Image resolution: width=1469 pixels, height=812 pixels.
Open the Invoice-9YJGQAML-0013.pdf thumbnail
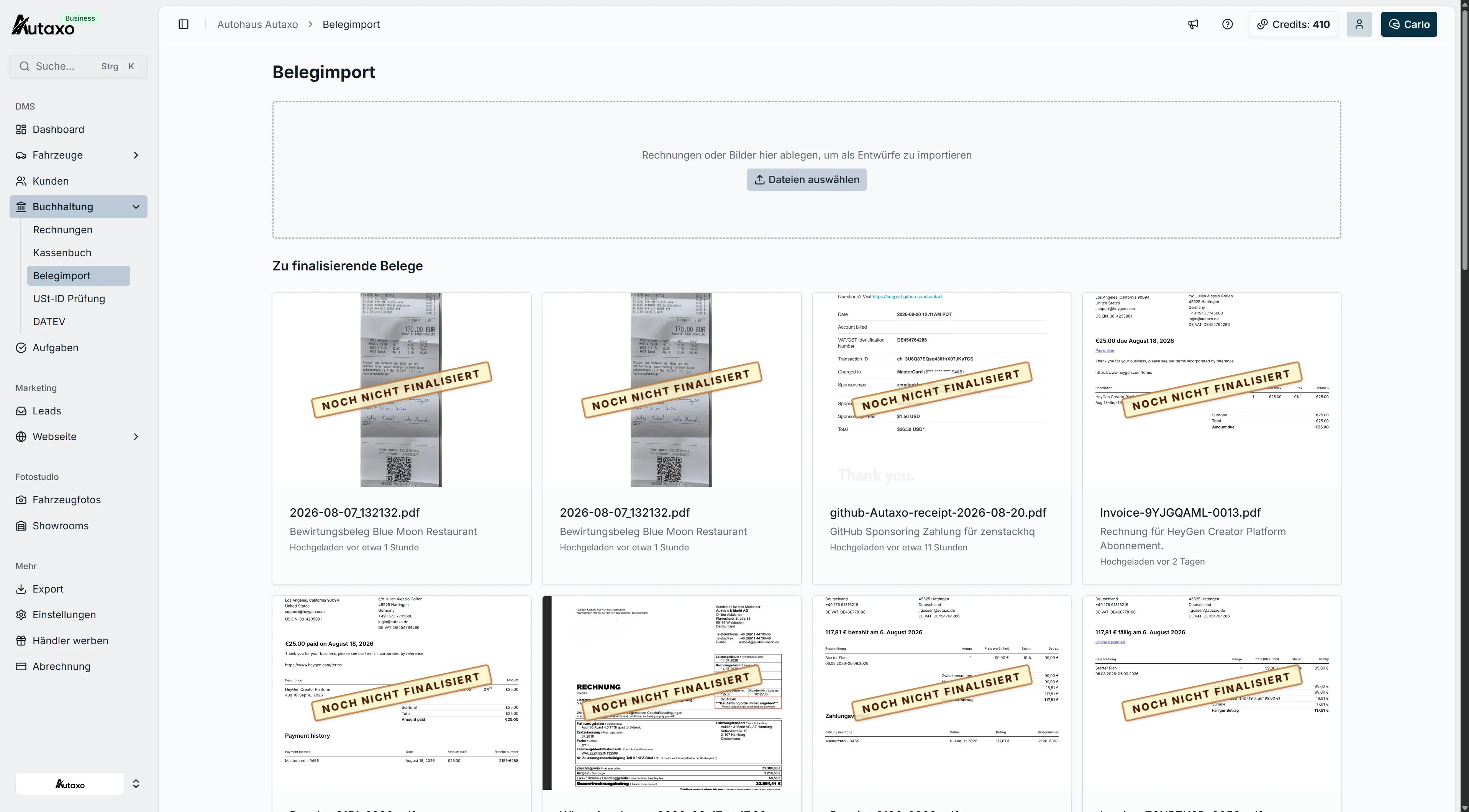point(1212,390)
